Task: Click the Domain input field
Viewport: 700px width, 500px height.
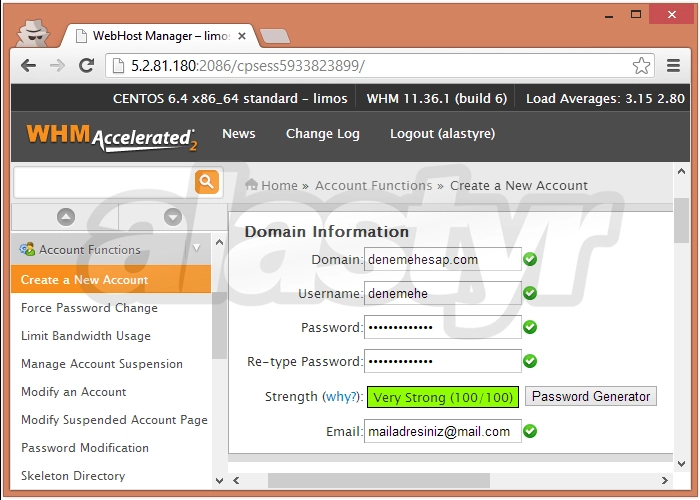Action: 442,259
